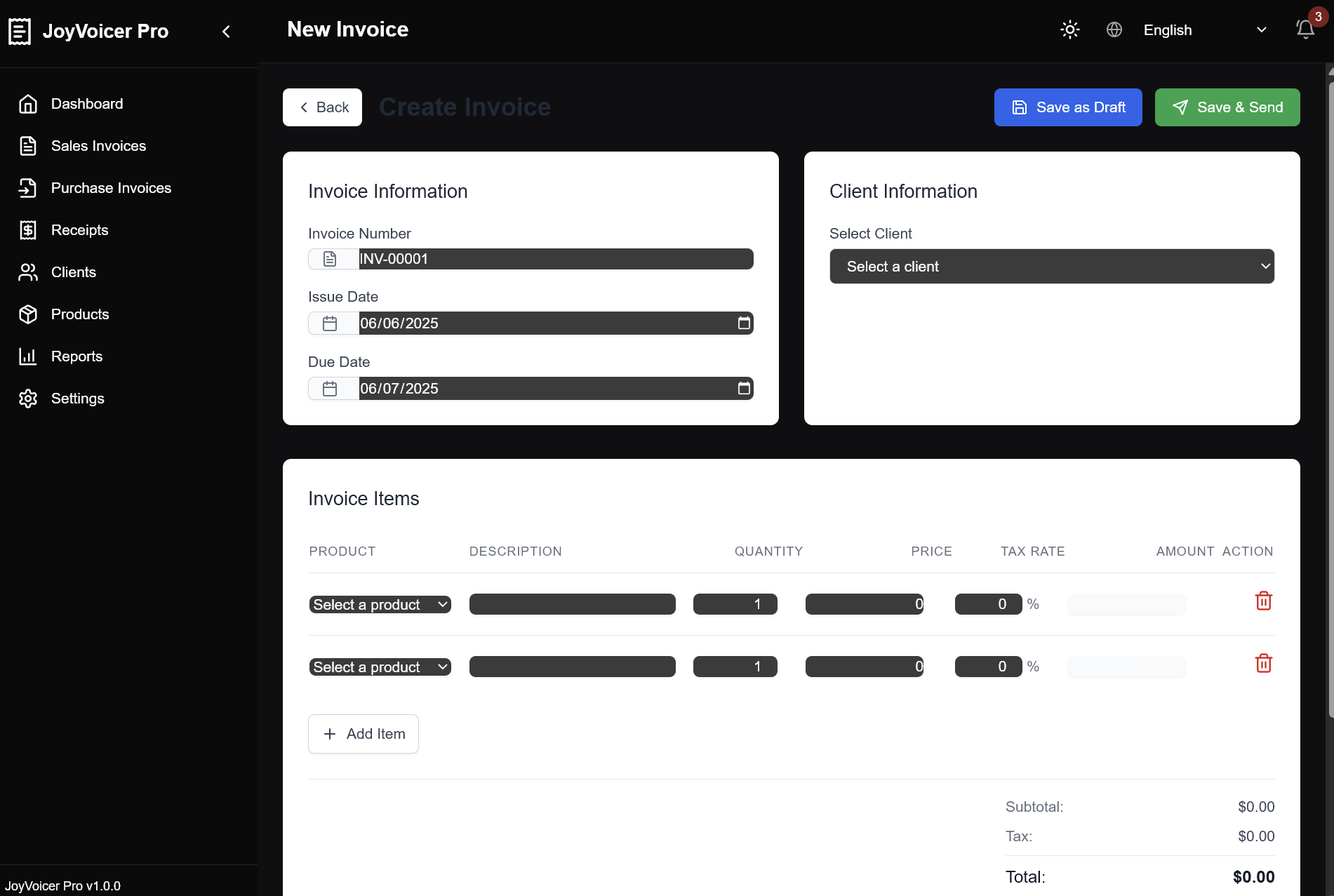Click the Save as Draft button

click(x=1067, y=107)
